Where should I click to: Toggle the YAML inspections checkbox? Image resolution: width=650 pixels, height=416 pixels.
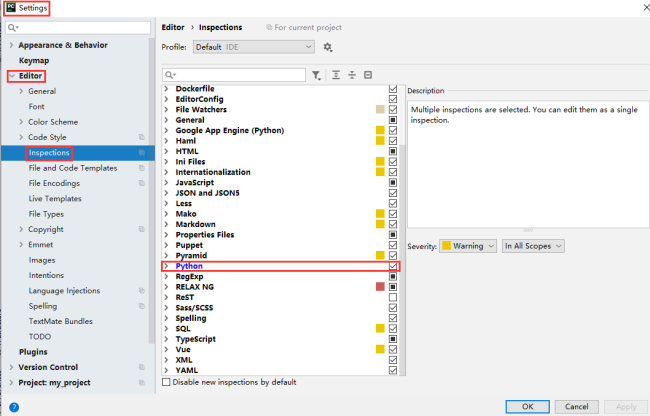coord(393,370)
